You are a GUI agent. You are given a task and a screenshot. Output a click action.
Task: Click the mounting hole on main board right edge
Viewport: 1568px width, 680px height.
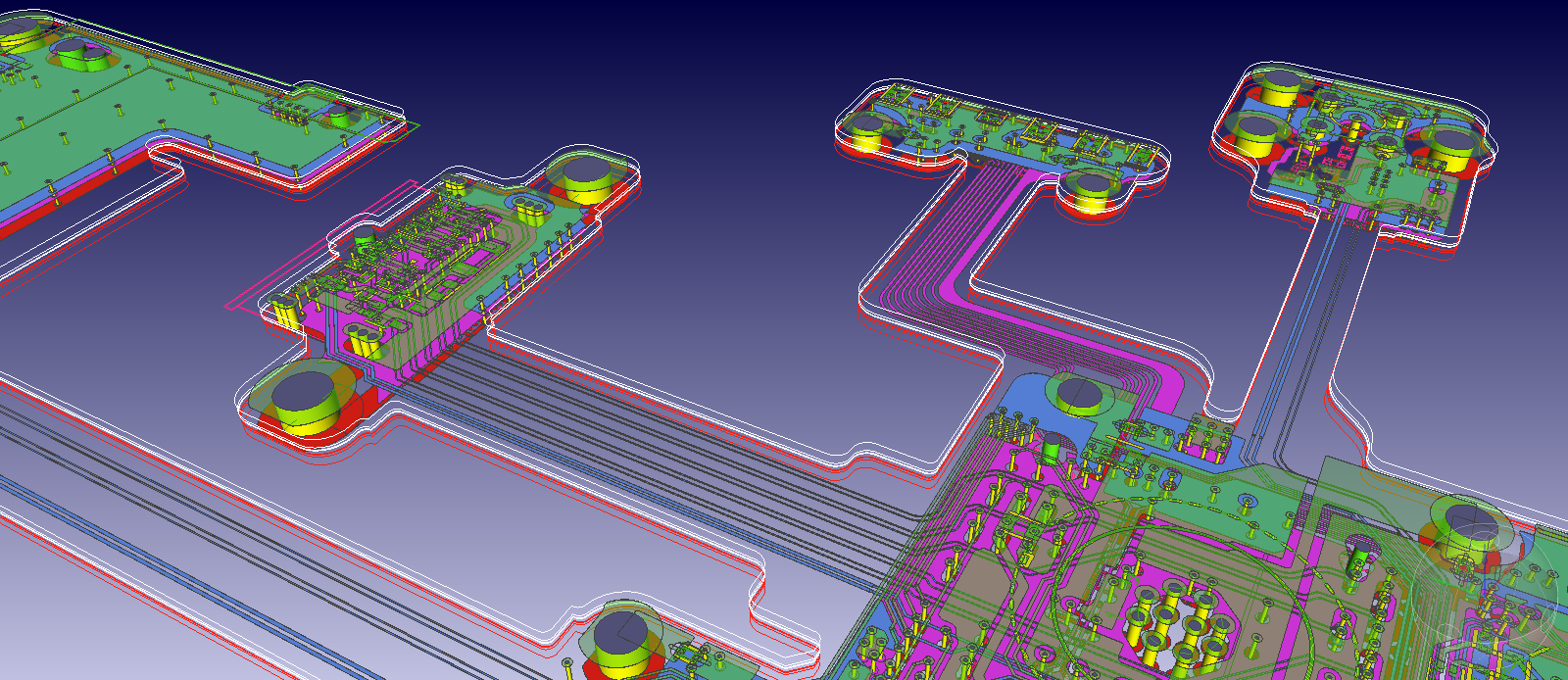pos(1469,526)
